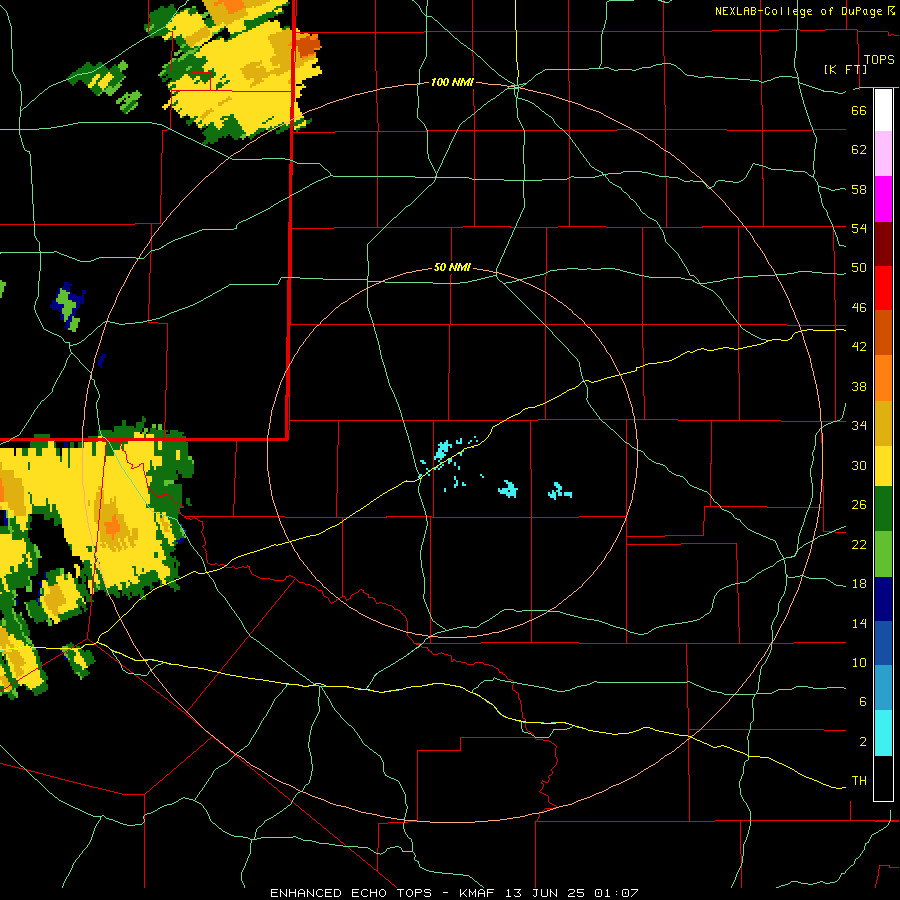
Task: Click the cyan swatch near 2 in the legend
Action: [x=883, y=733]
